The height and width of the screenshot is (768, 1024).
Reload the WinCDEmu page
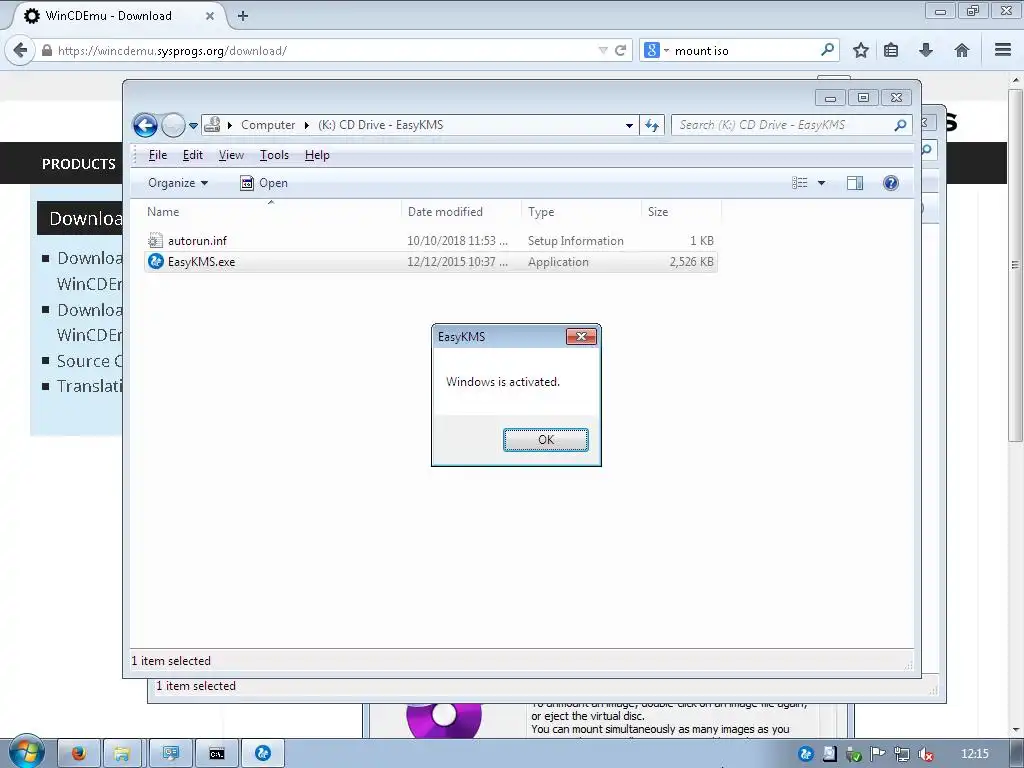point(620,50)
